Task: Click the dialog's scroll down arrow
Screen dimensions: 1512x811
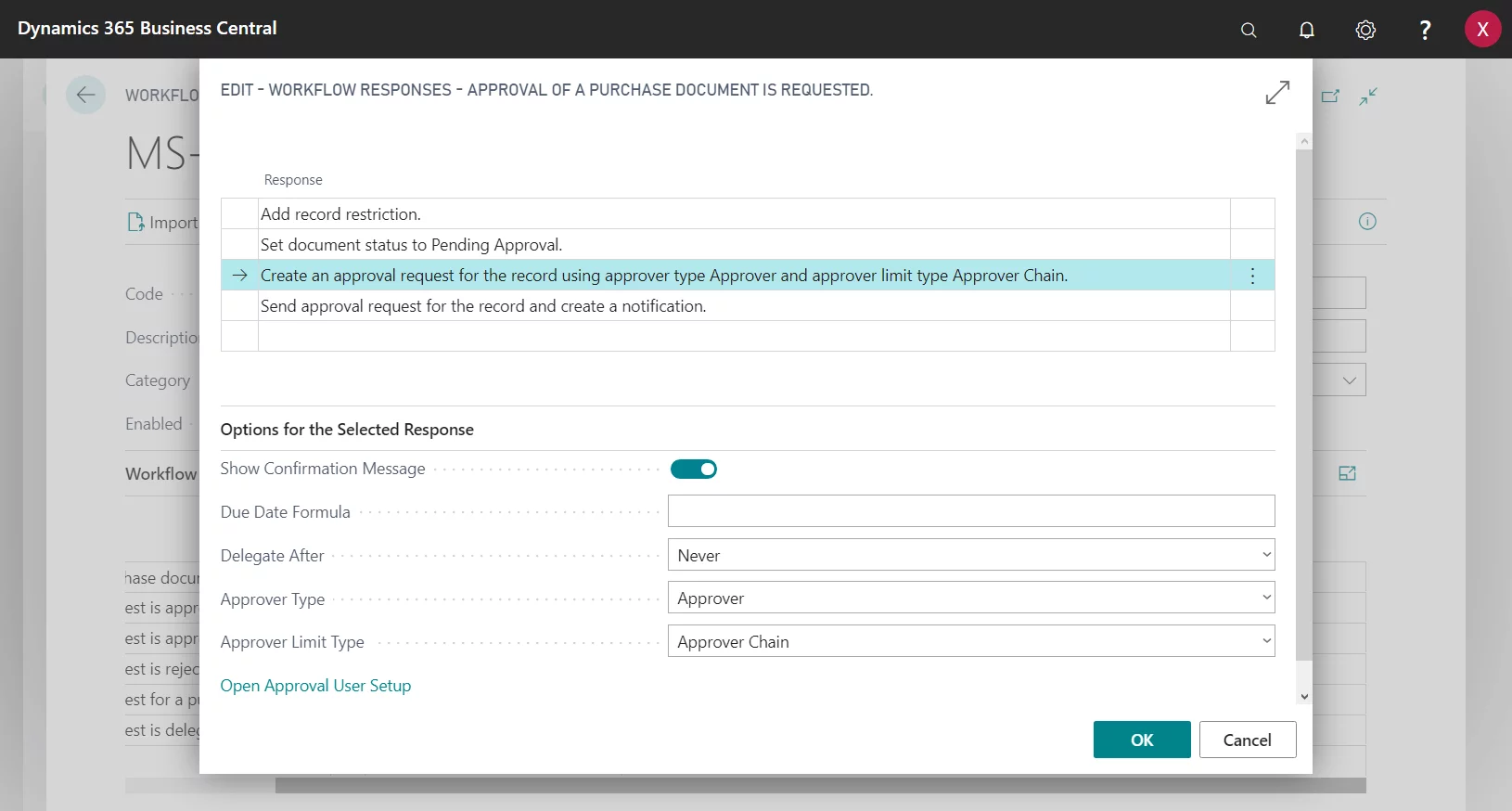Action: [1304, 696]
